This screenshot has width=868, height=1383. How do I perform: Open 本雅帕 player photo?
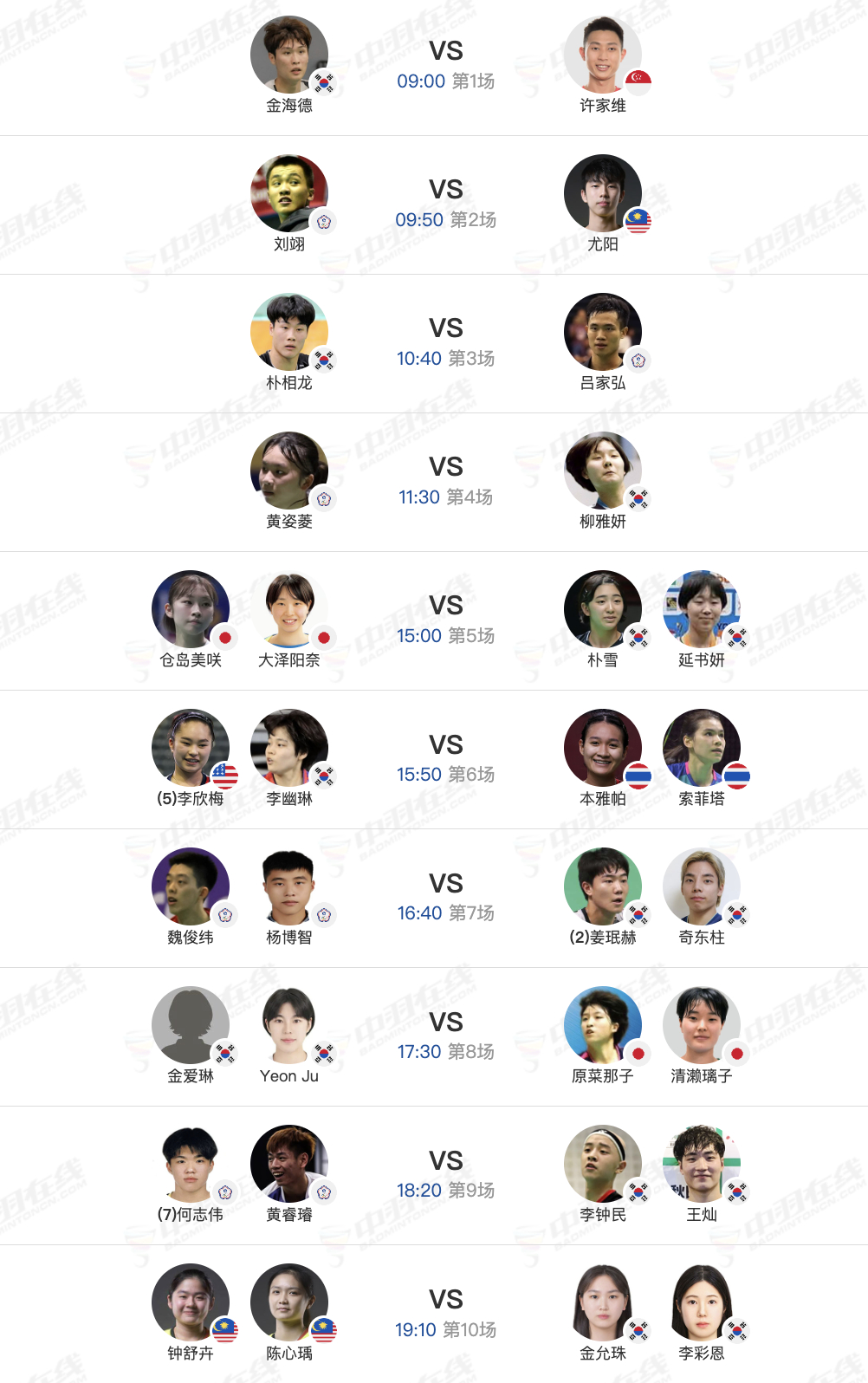coord(603,748)
